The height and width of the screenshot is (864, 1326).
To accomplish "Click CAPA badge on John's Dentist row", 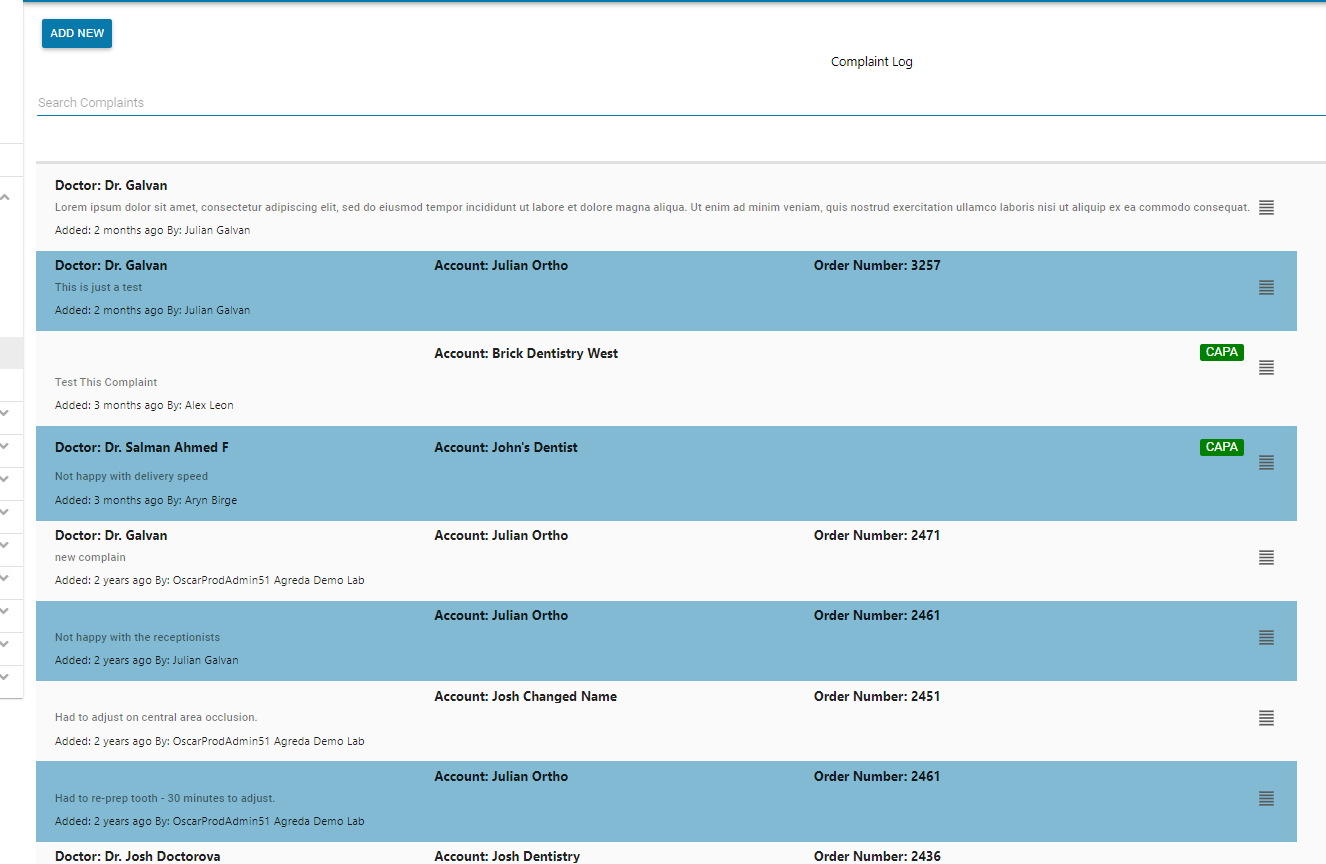I will pyautogui.click(x=1221, y=447).
